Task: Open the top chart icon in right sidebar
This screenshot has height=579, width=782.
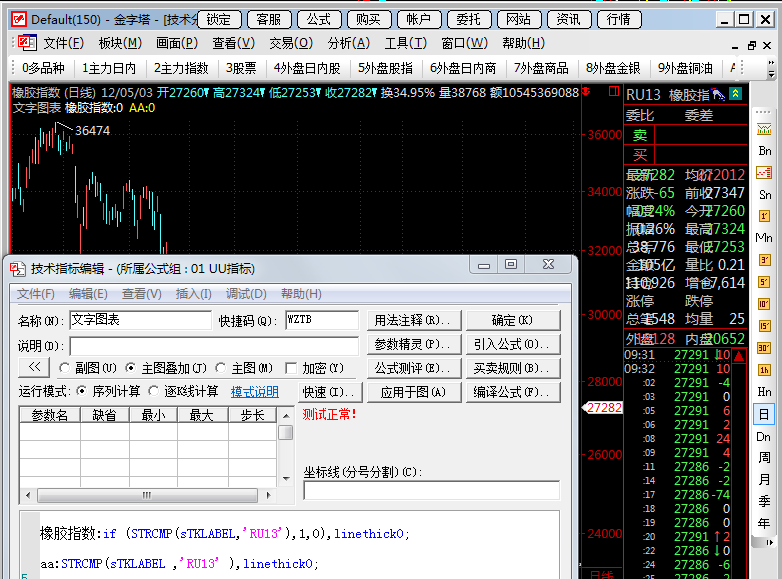Action: click(765, 128)
